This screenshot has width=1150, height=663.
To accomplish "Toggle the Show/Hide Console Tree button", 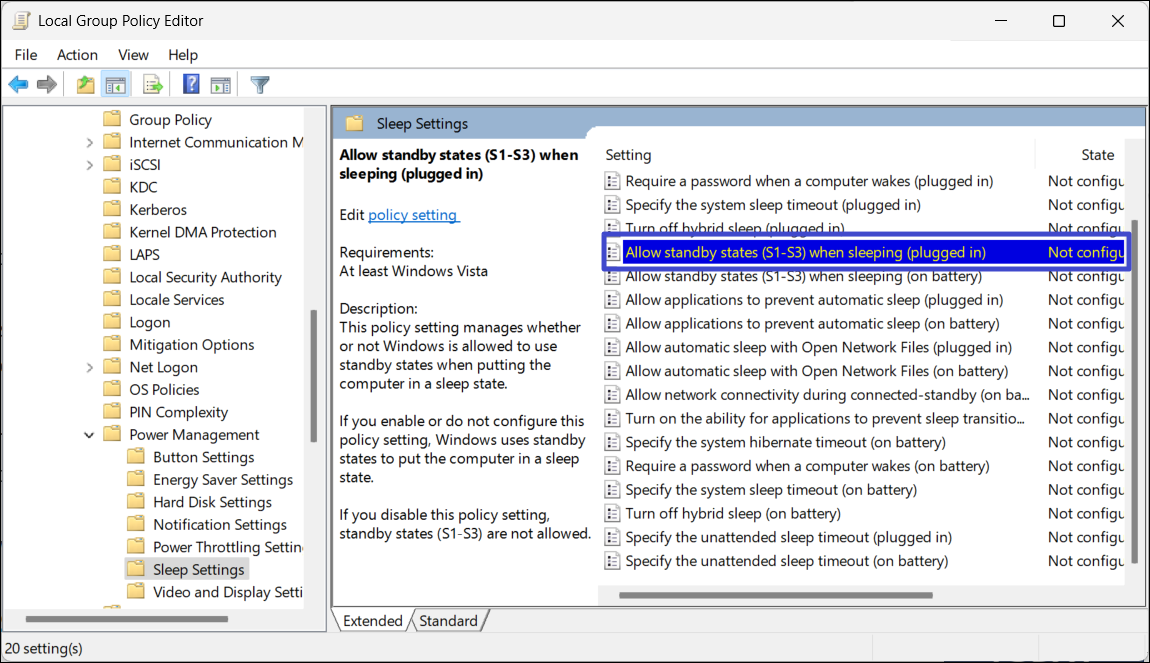I will click(116, 85).
